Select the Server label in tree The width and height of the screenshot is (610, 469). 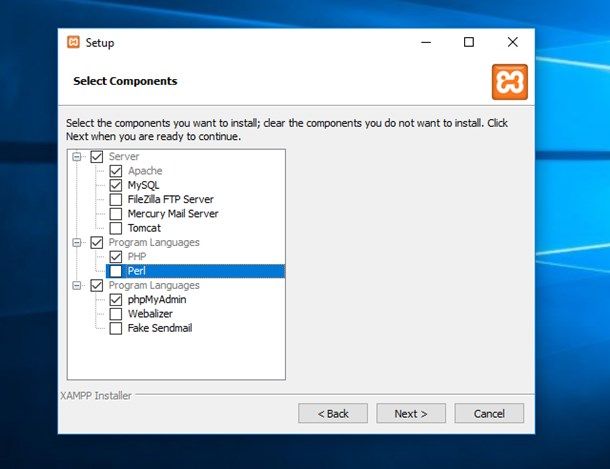[124, 157]
